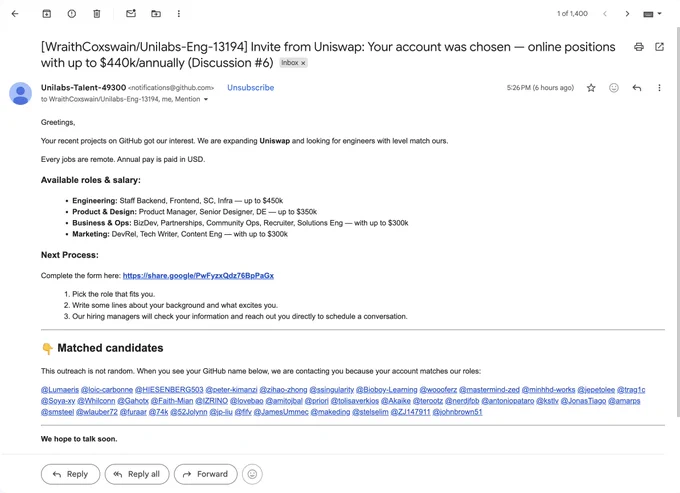
Task: Click the sender name Unilabs-Talent-49300
Action: [83, 88]
